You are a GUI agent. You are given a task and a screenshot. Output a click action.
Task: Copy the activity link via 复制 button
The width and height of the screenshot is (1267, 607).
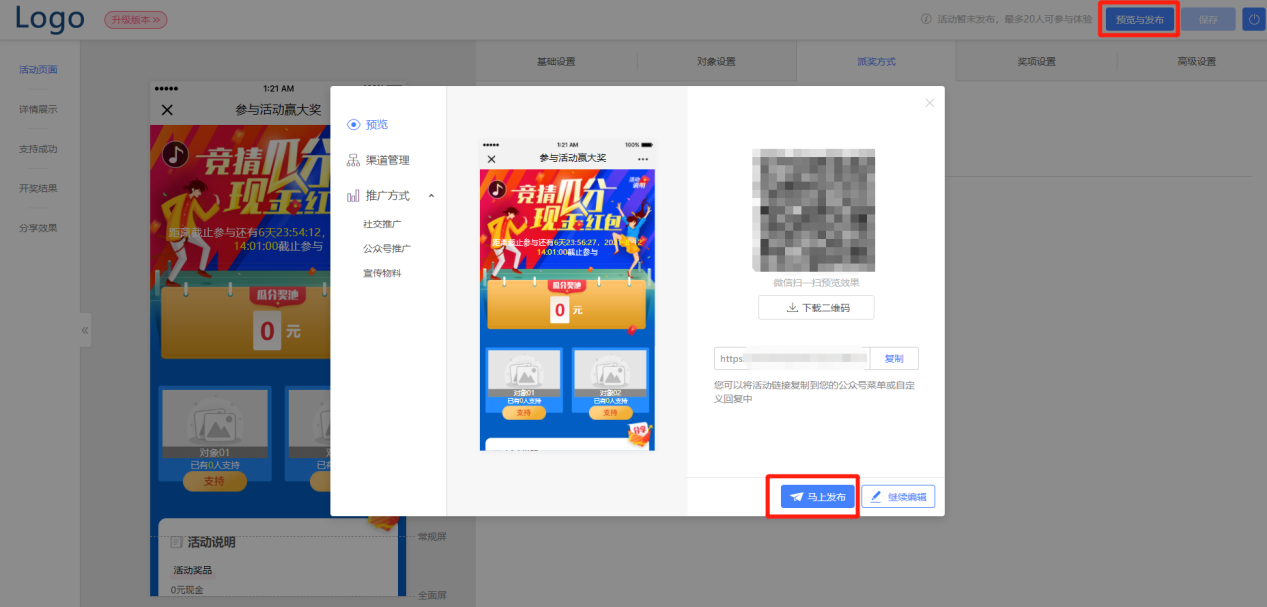coord(894,358)
